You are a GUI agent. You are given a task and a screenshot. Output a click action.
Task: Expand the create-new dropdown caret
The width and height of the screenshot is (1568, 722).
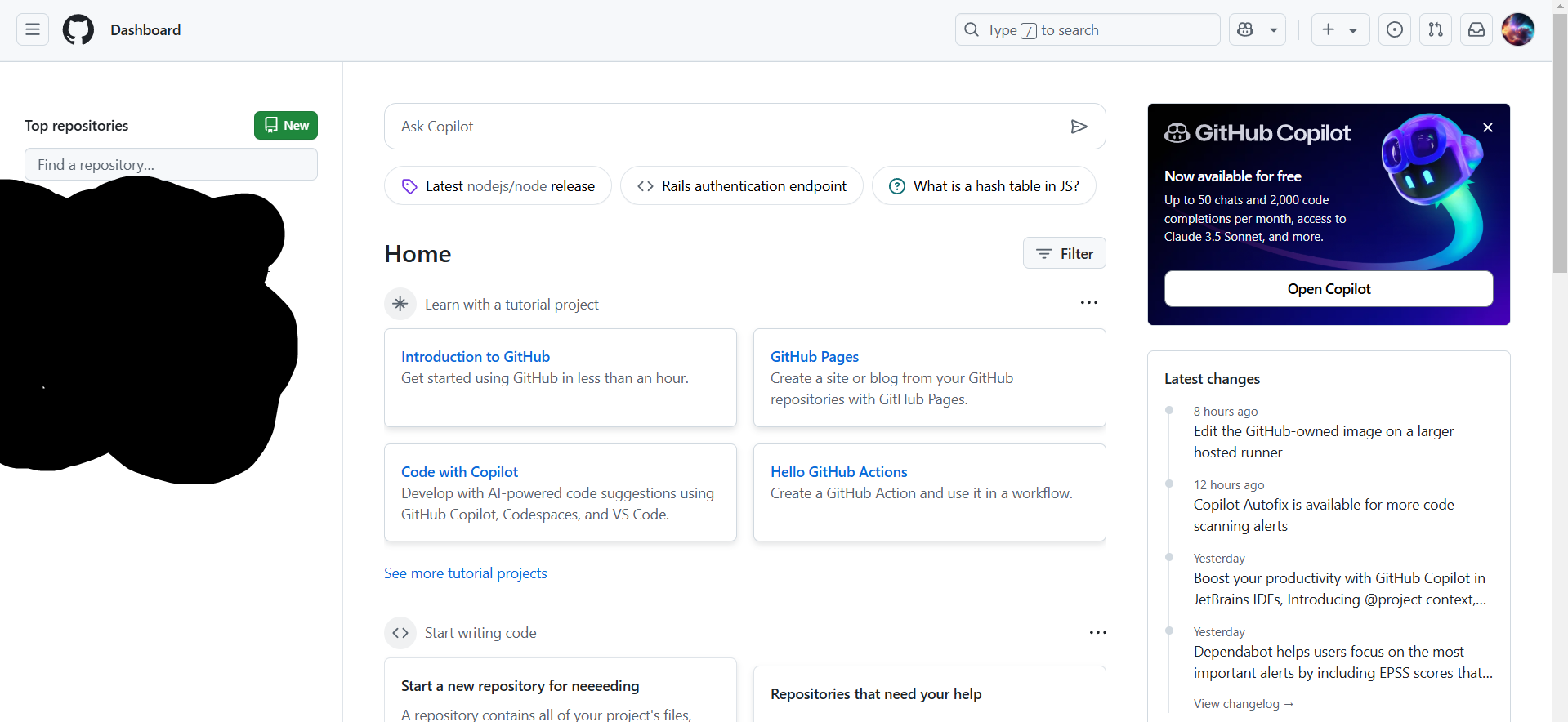pyautogui.click(x=1353, y=30)
